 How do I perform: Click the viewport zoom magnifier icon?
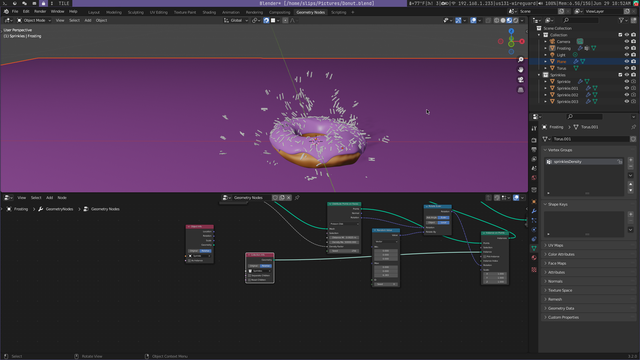coord(520,60)
